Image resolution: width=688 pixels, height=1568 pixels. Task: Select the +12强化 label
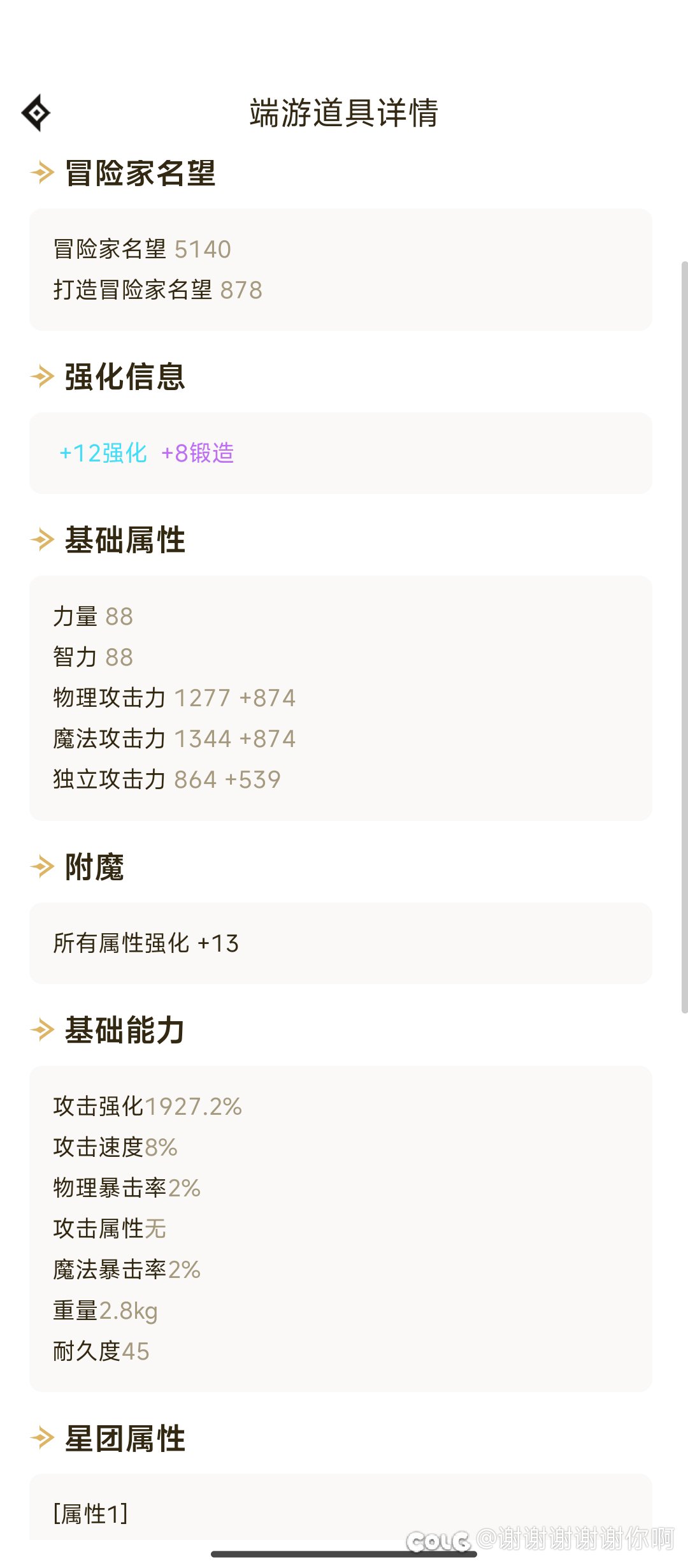click(103, 453)
